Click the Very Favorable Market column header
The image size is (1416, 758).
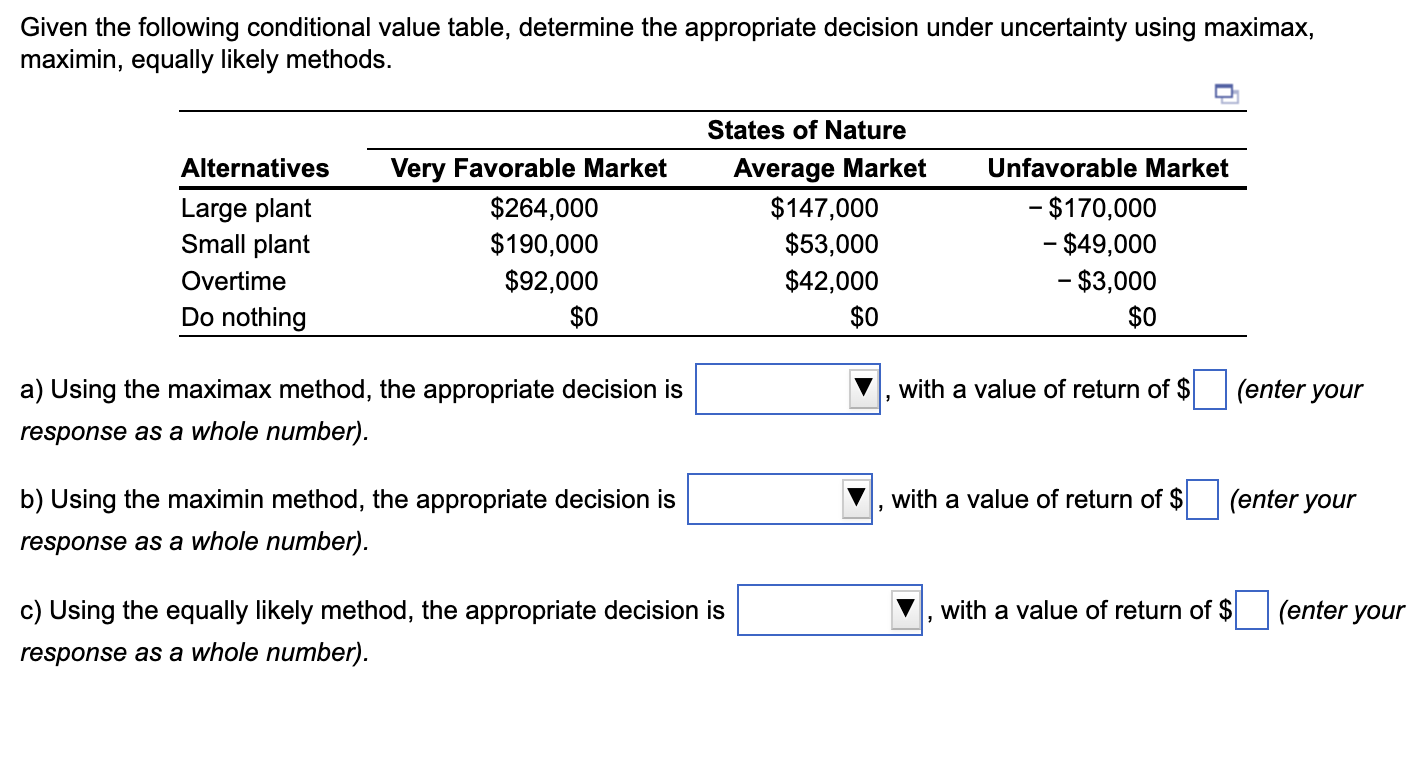tap(530, 168)
